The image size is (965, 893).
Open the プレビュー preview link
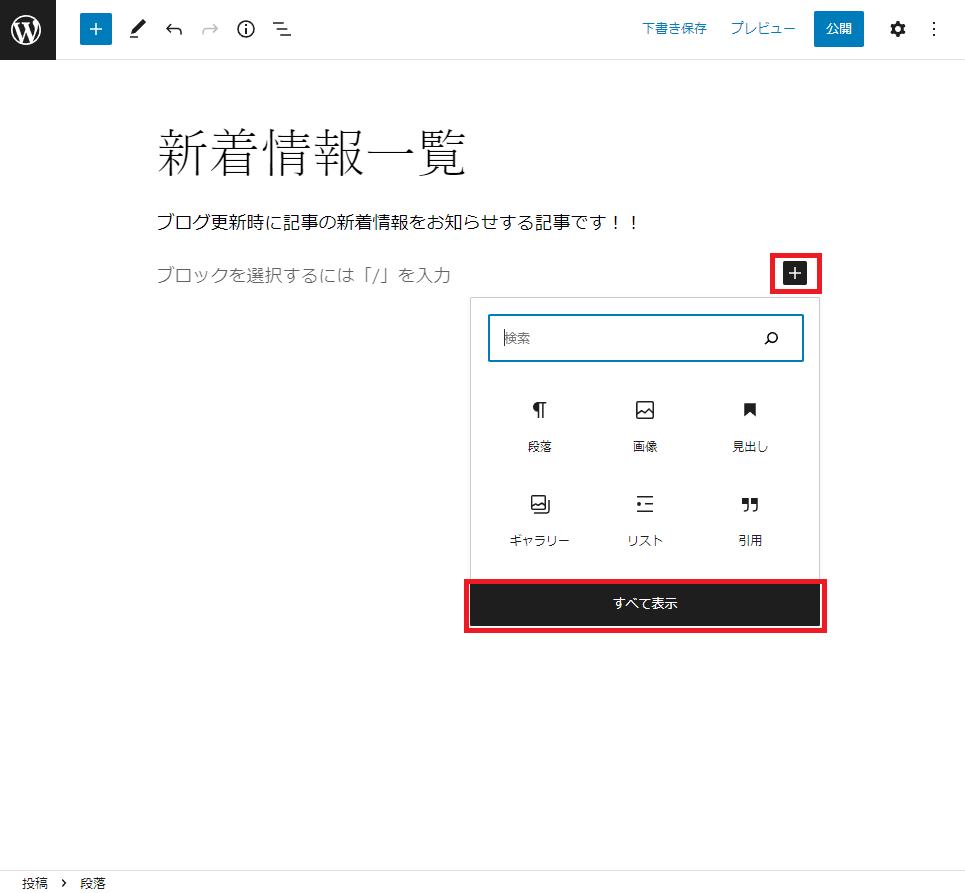pos(763,28)
